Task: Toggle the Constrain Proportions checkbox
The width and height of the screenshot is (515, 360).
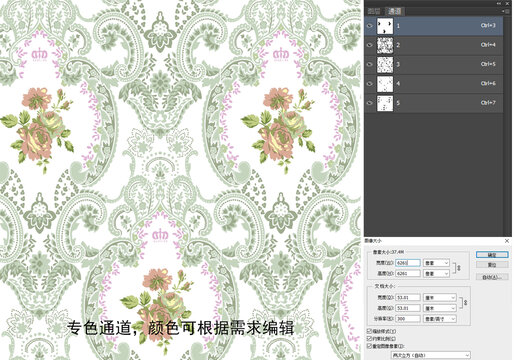Action: click(x=369, y=338)
